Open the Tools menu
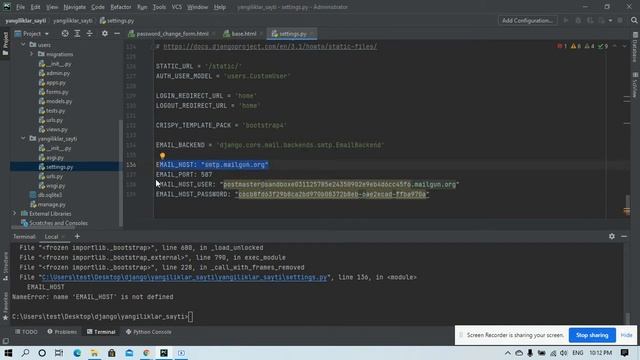The width and height of the screenshot is (640, 360). coord(159,7)
